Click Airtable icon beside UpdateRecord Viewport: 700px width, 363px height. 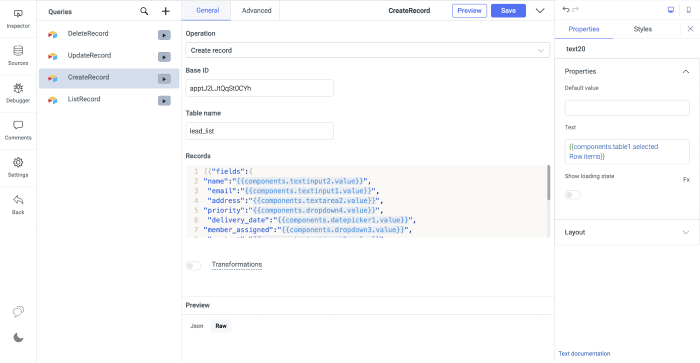(x=53, y=56)
